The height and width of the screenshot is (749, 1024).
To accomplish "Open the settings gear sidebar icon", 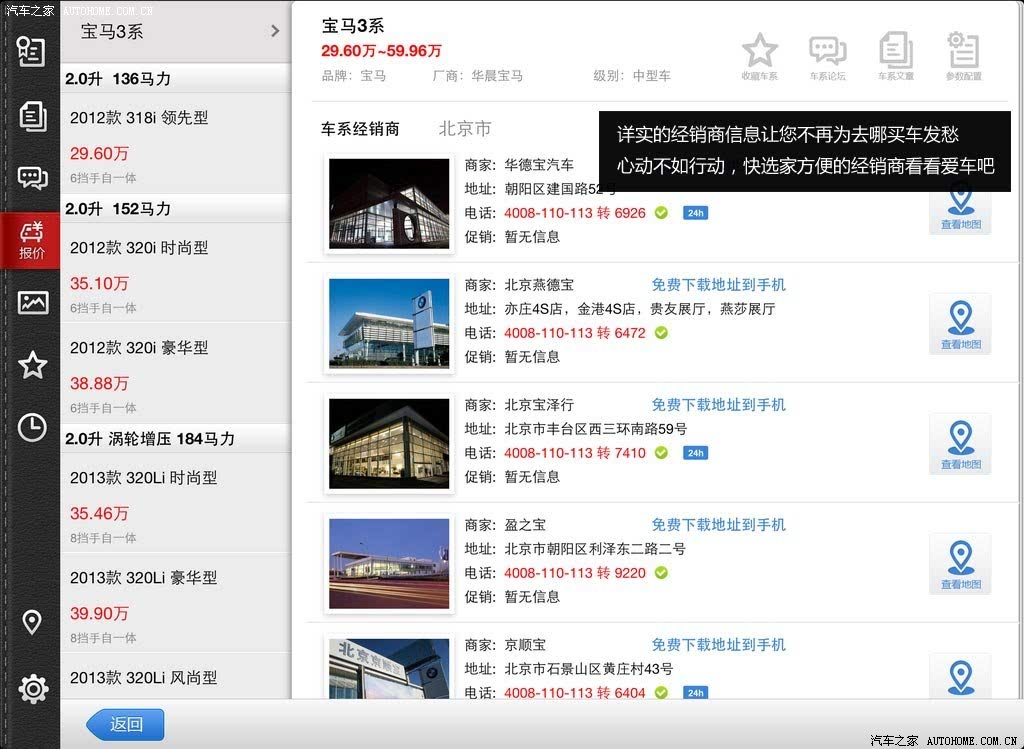I will [x=33, y=688].
